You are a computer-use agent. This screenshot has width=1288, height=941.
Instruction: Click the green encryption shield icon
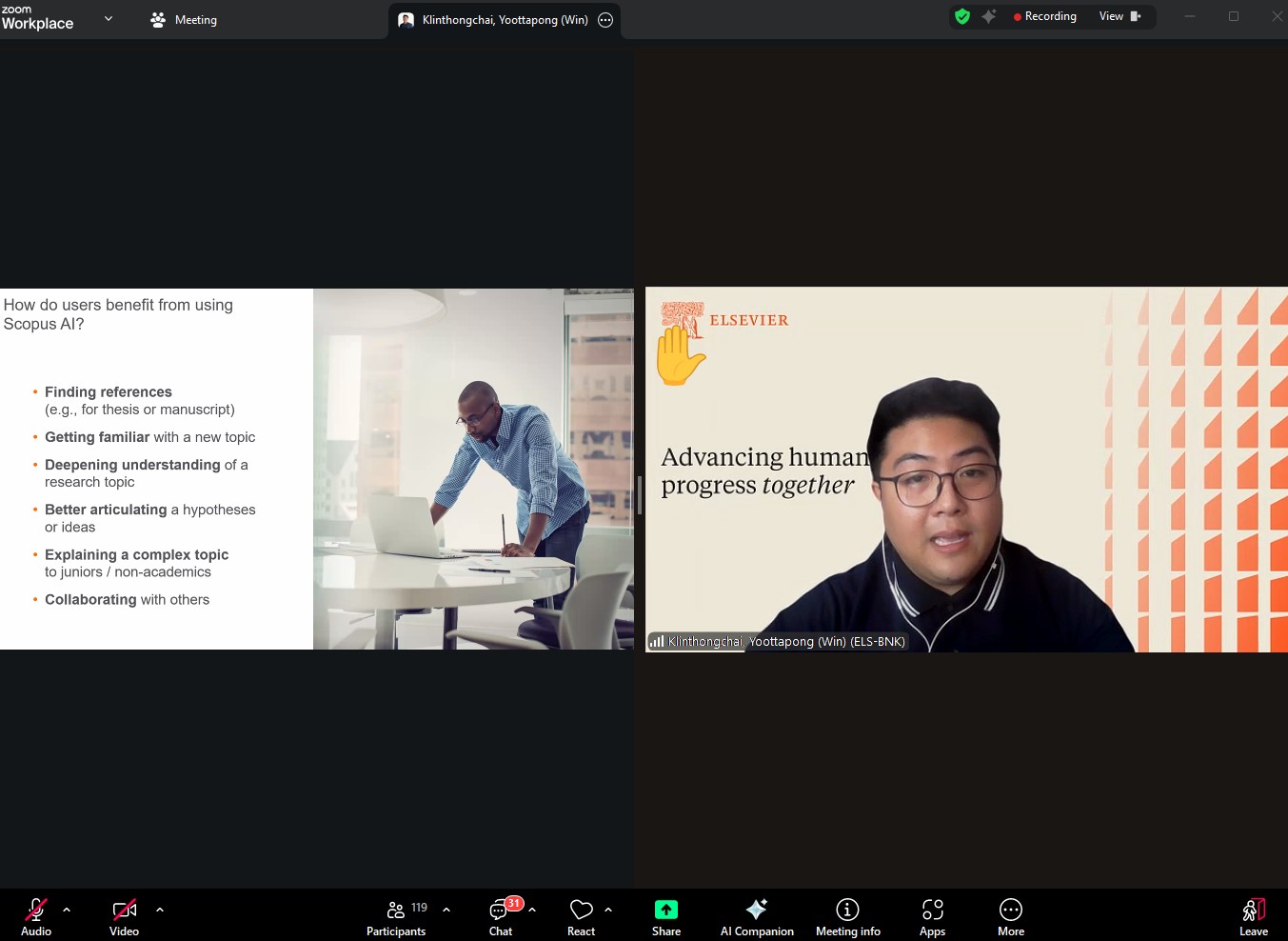tap(962, 16)
